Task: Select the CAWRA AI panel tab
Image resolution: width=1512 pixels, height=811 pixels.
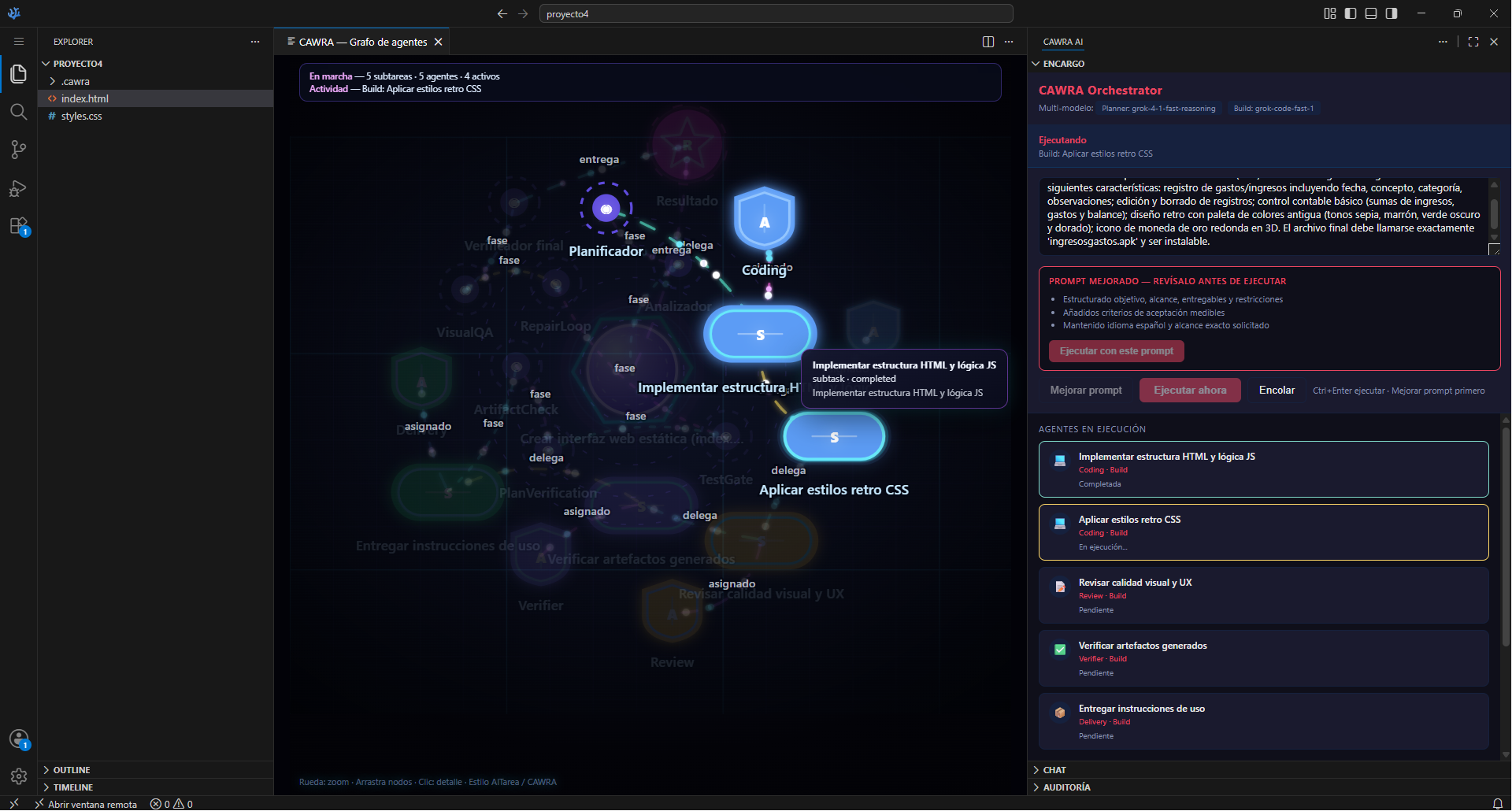Action: tap(1062, 42)
